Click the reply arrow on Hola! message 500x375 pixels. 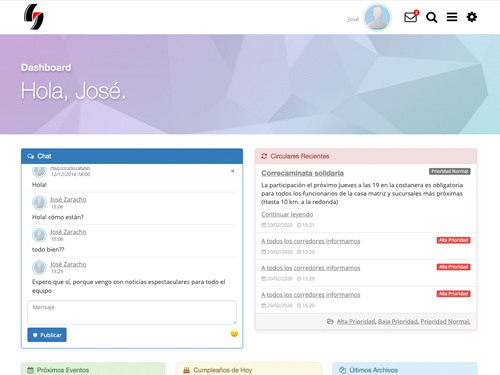coord(232,171)
